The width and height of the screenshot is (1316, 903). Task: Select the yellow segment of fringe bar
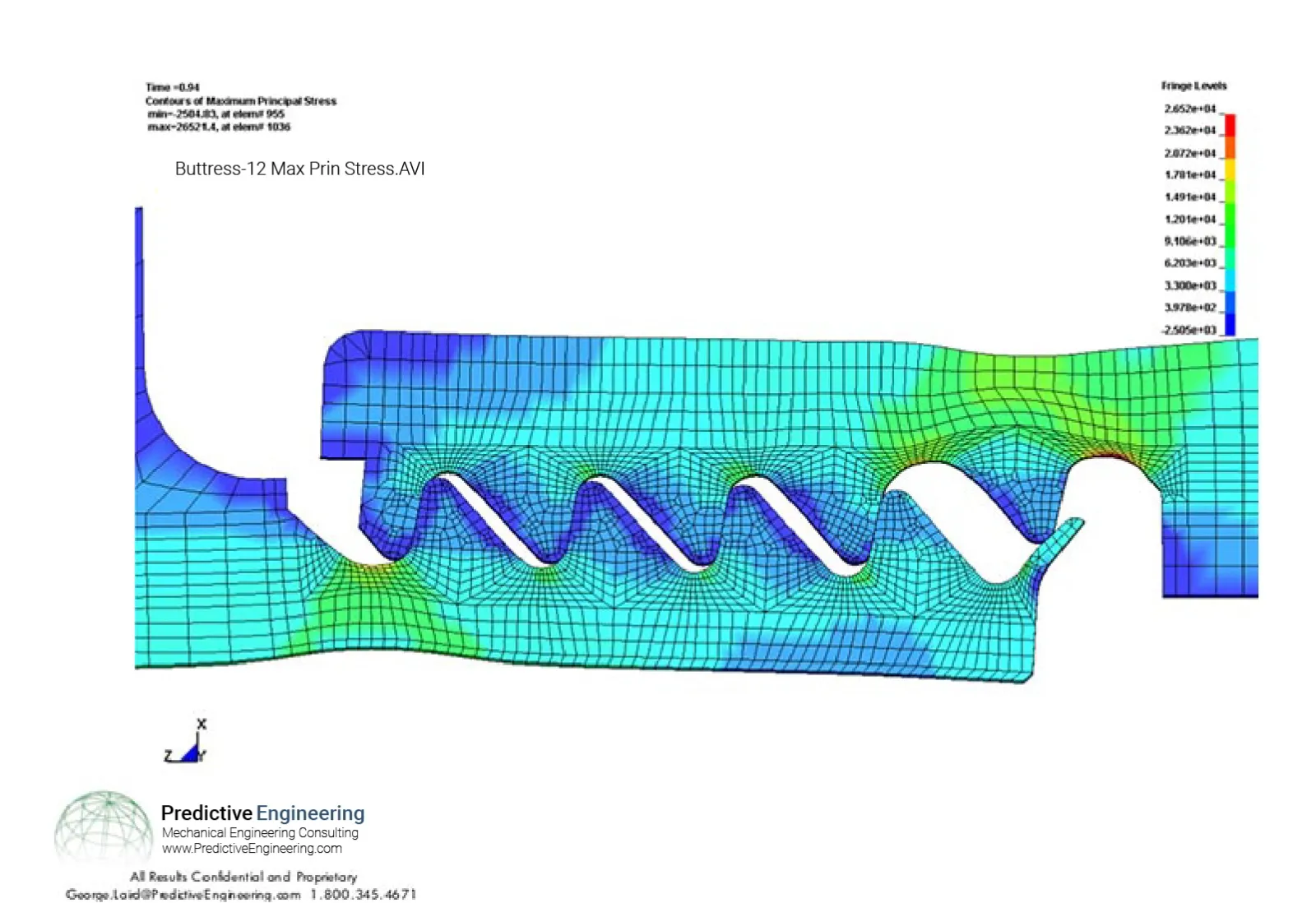pyautogui.click(x=1230, y=169)
